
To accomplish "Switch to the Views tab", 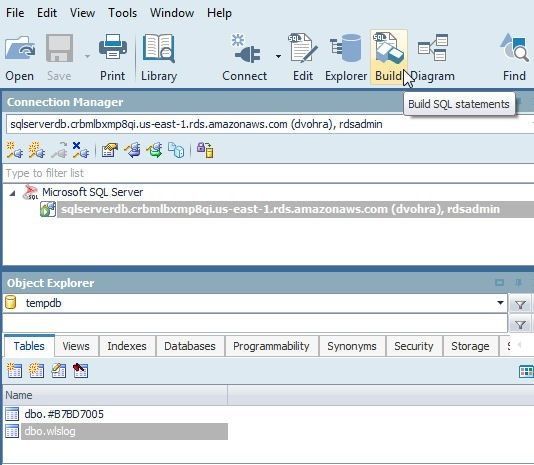I will pos(76,346).
